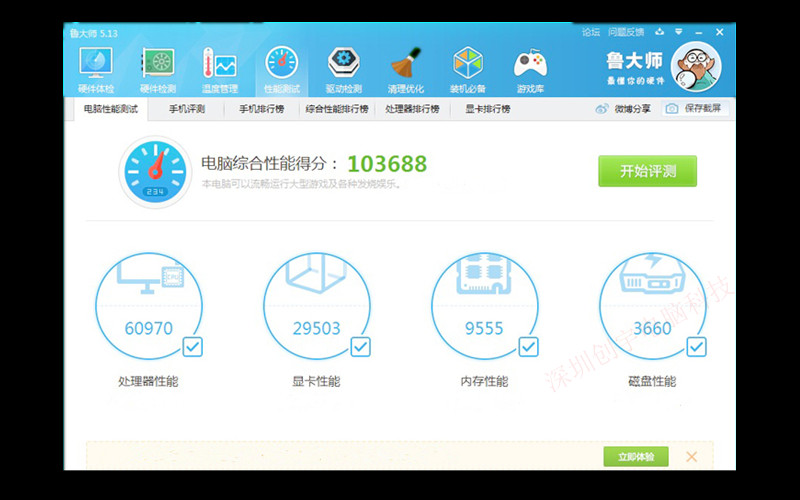Screen dimensions: 800x500
Task: Click the memory performance circle showing 9555
Action: pyautogui.click(x=484, y=306)
